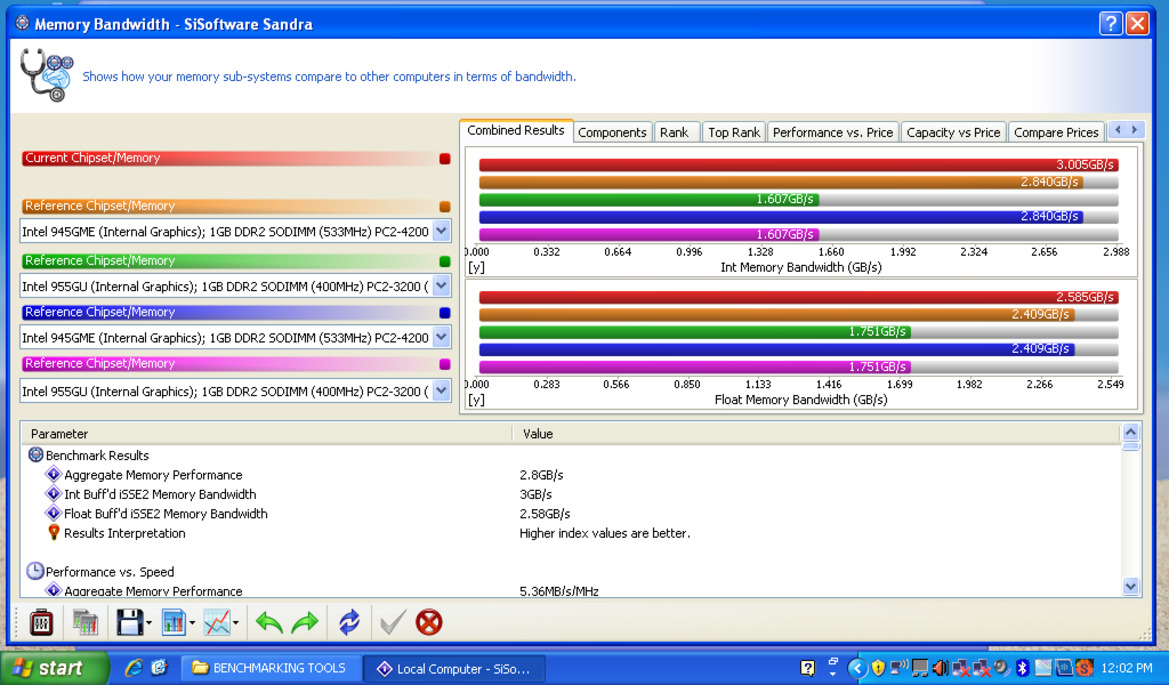1169x685 pixels.
Task: Select the Results Interpretation row
Action: point(572,533)
